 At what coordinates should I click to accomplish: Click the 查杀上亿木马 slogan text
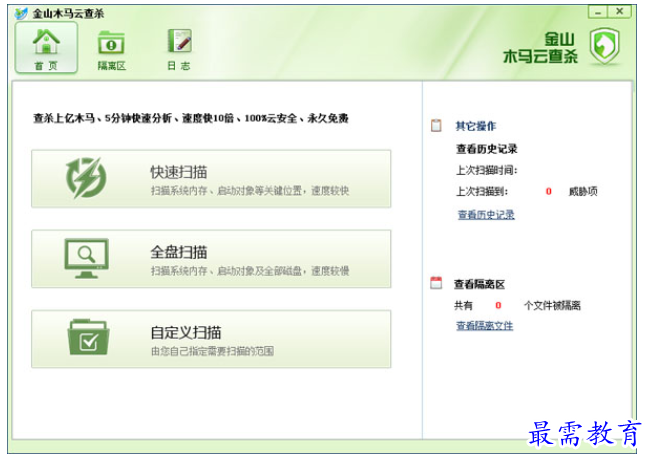pos(191,119)
